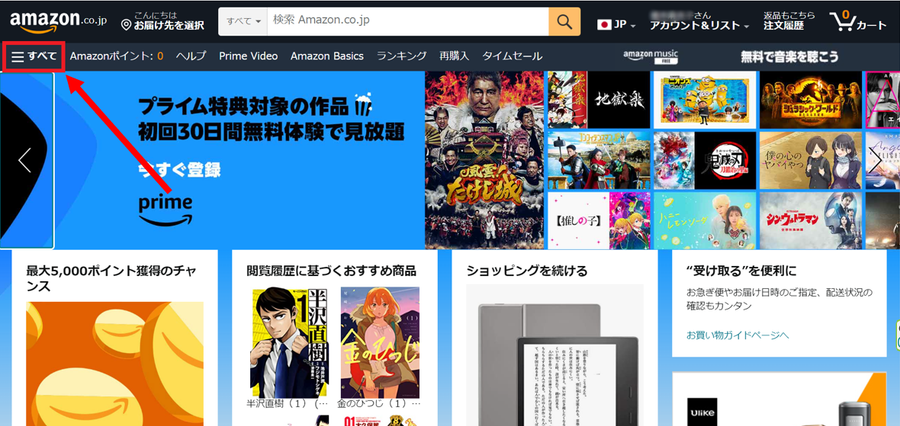Click 閲覧履歴に基づくおすすめ商品 heading

(331, 270)
